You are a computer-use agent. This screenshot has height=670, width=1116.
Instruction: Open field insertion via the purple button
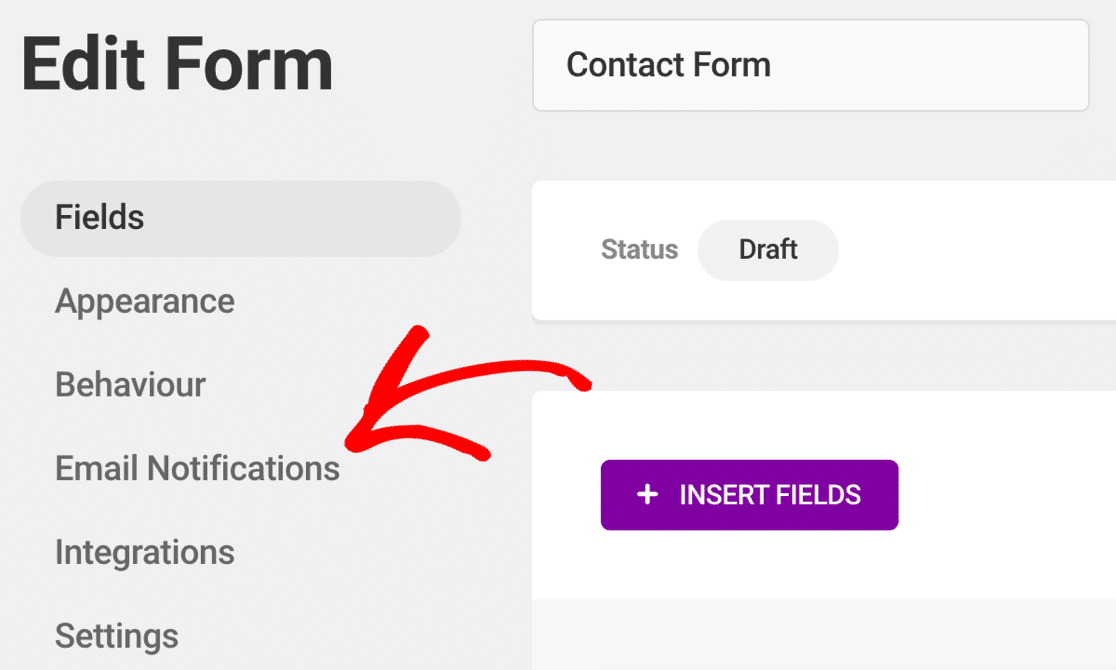coord(749,494)
